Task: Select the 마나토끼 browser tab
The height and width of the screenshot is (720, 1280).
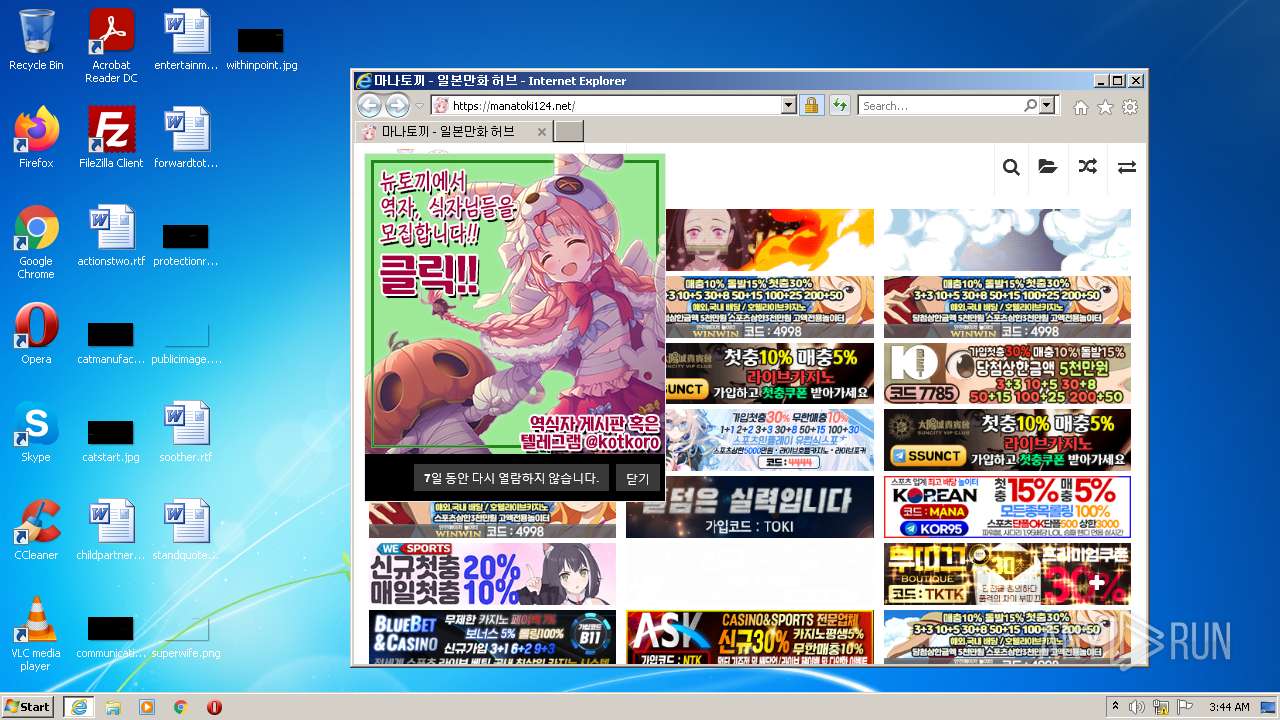Action: point(453,132)
